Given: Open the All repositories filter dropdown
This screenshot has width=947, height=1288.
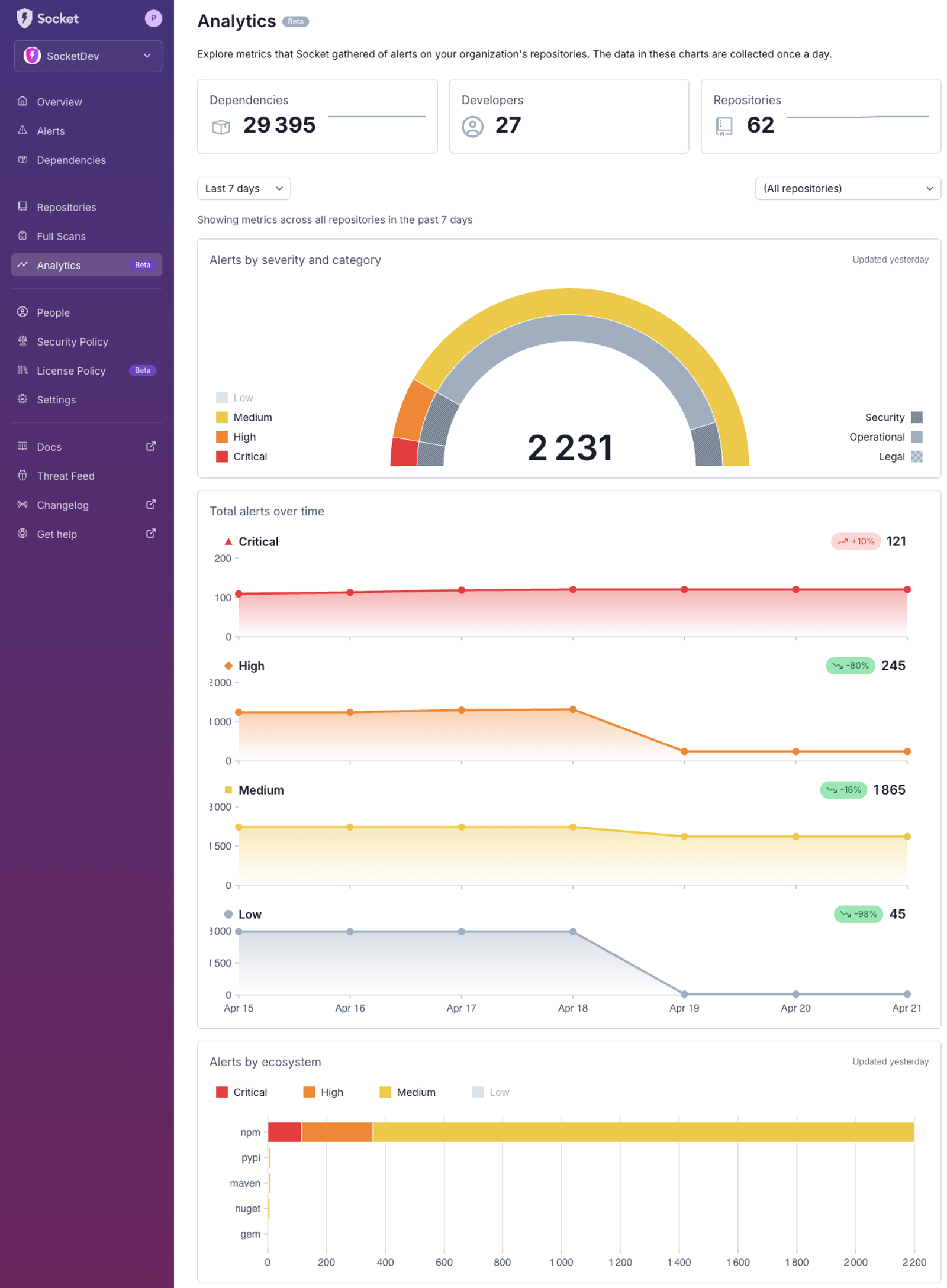Looking at the screenshot, I should (x=847, y=188).
